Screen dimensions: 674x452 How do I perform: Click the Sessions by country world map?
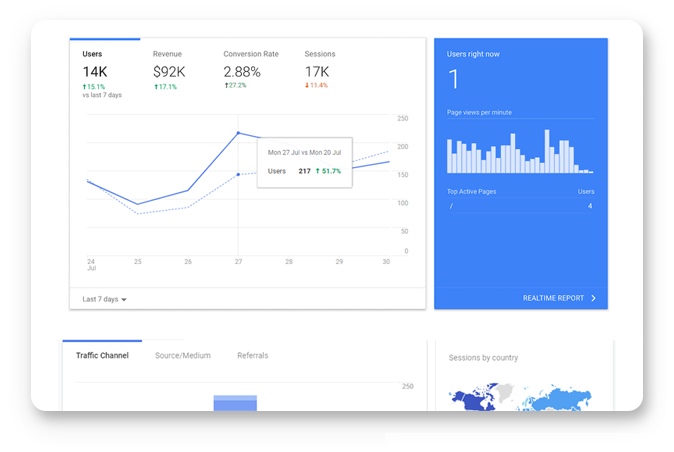[x=522, y=398]
